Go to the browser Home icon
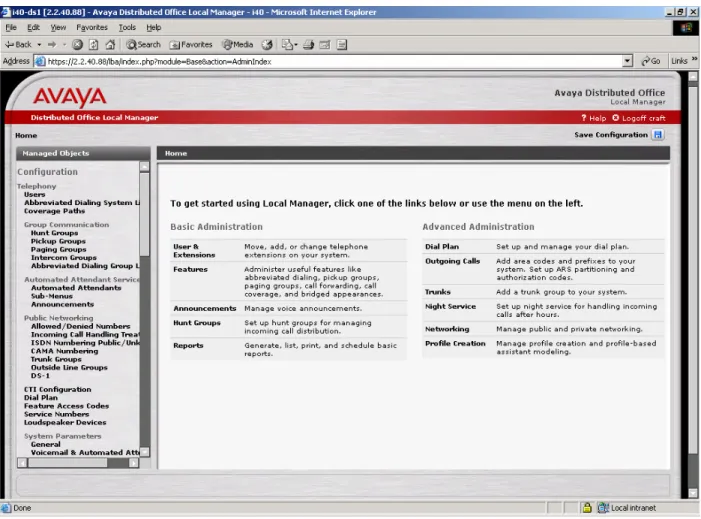 [110, 45]
